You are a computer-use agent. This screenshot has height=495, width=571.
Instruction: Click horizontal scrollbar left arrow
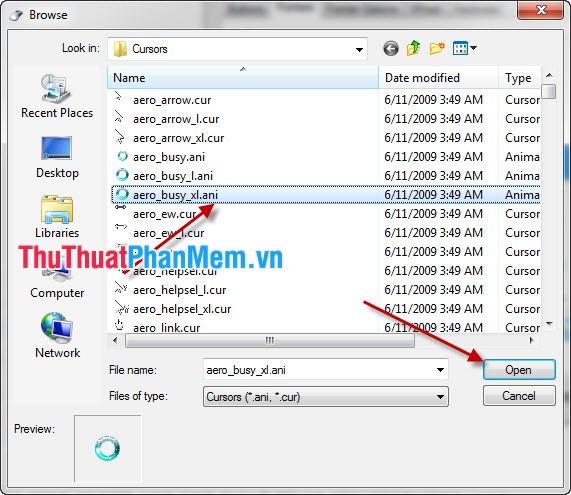pos(115,341)
